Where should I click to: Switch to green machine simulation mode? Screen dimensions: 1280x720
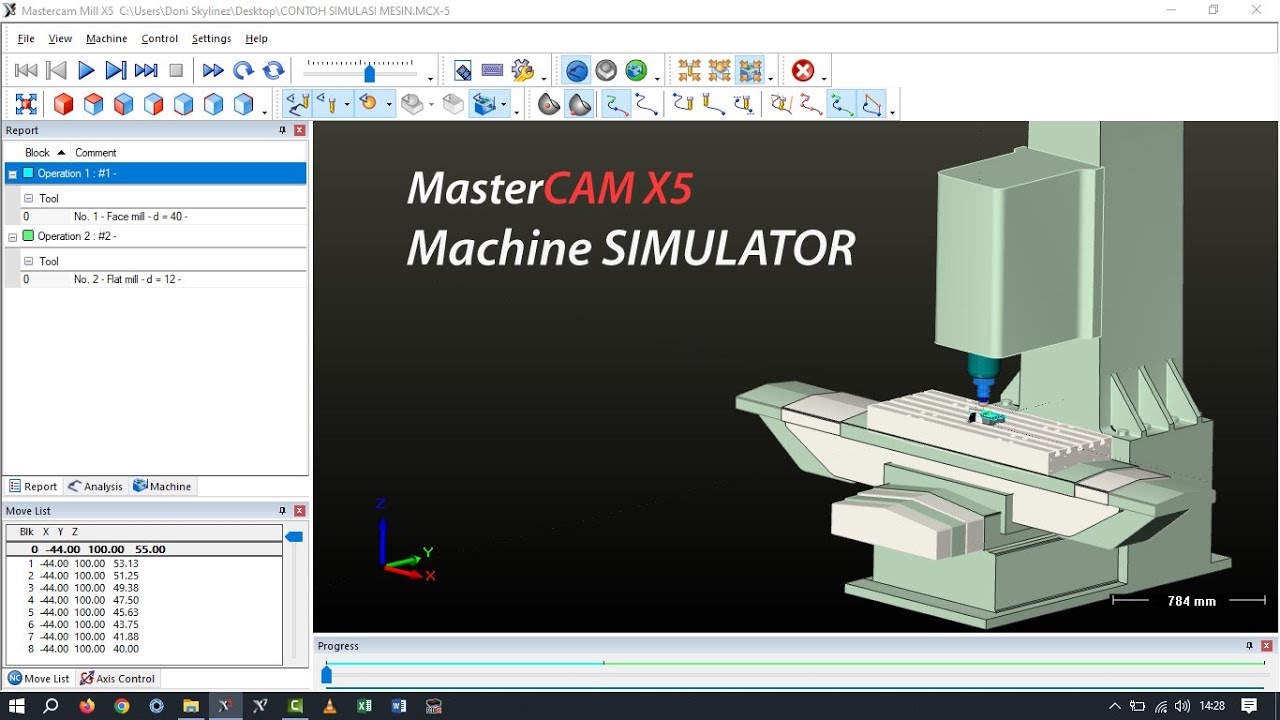[636, 70]
